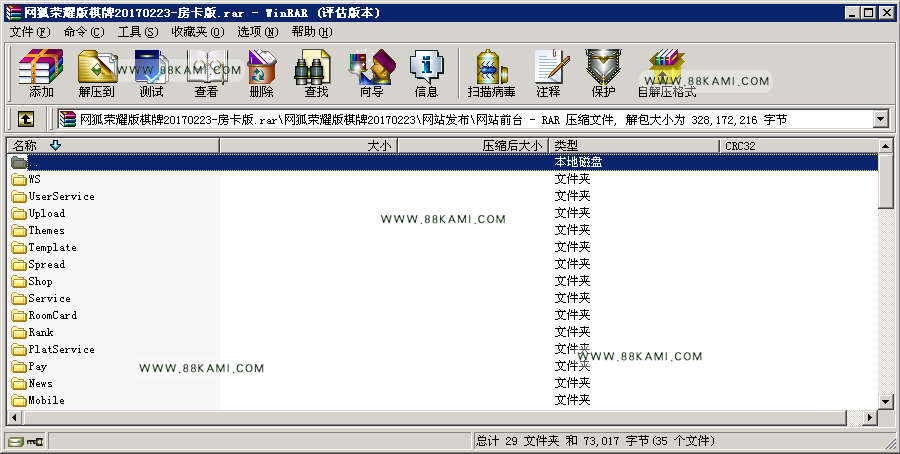Select the Service folder name
900x454 pixels.
pos(49,298)
